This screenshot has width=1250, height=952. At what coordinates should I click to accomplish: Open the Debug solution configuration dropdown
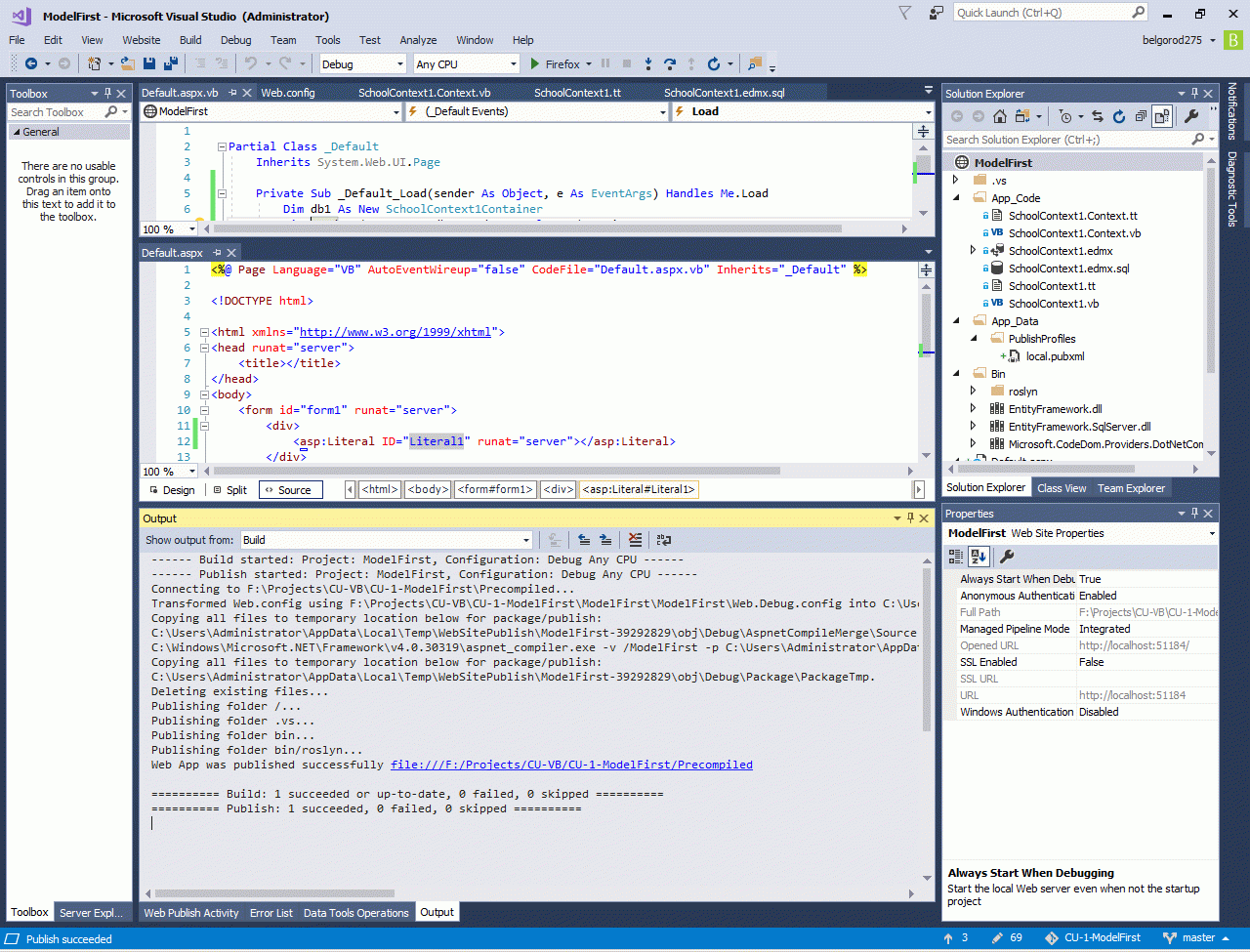click(x=362, y=63)
